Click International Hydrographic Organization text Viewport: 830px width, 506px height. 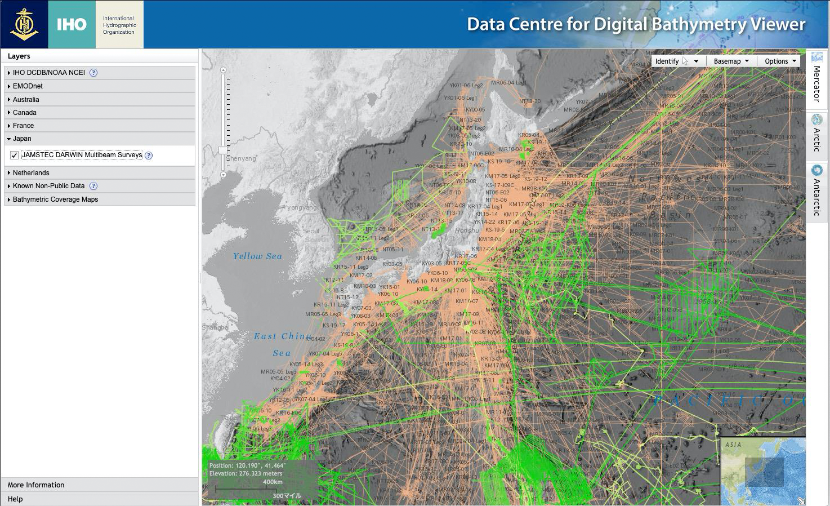(x=120, y=25)
